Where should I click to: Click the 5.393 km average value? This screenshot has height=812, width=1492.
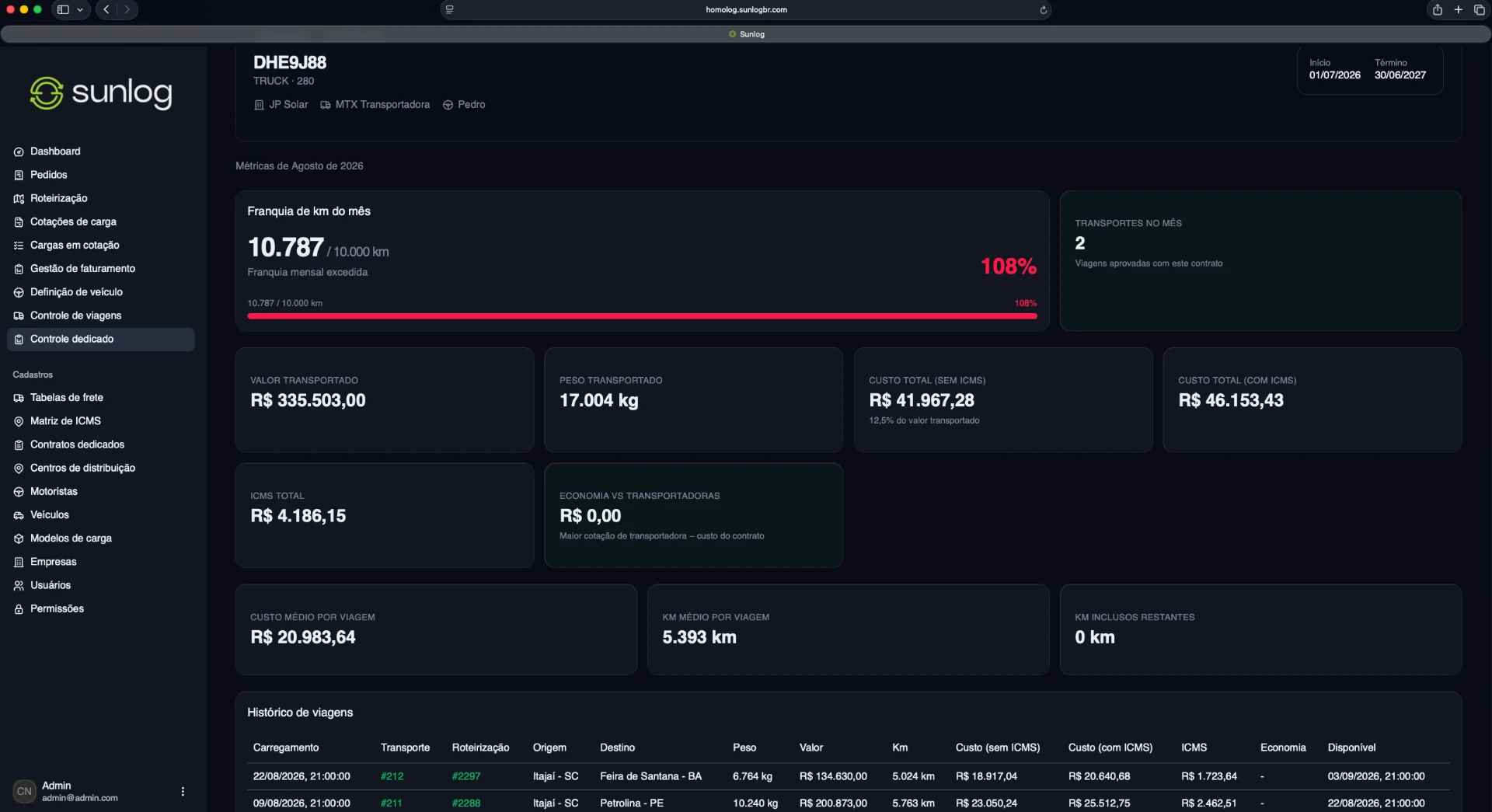(699, 638)
